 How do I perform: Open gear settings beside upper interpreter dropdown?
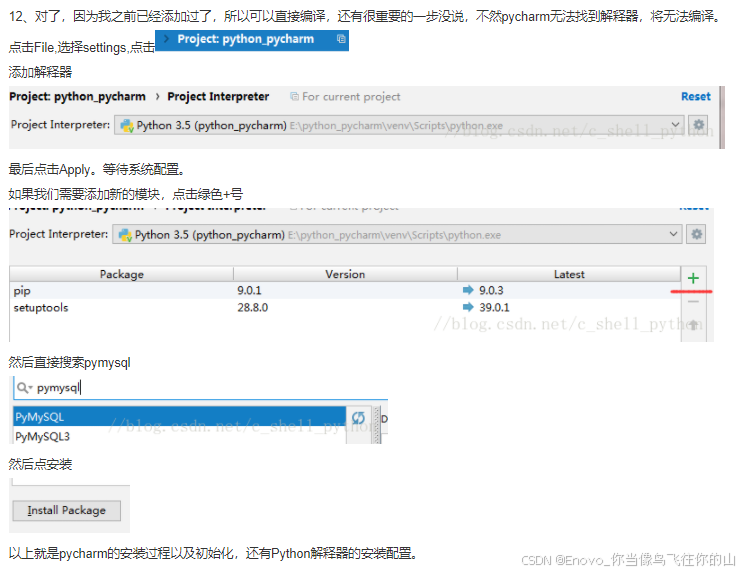pyautogui.click(x=698, y=125)
